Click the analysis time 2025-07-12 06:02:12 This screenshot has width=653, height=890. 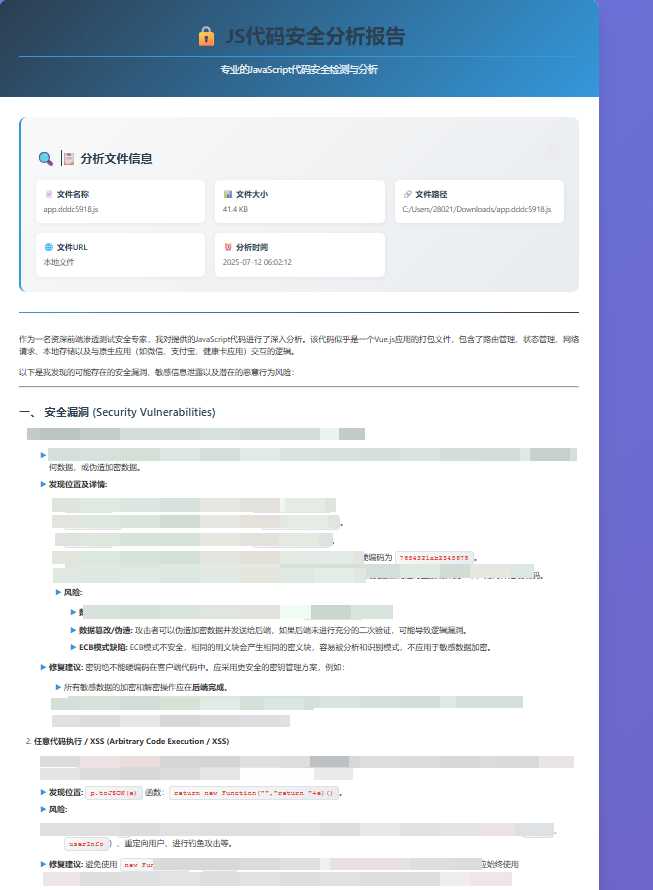[x=257, y=262]
